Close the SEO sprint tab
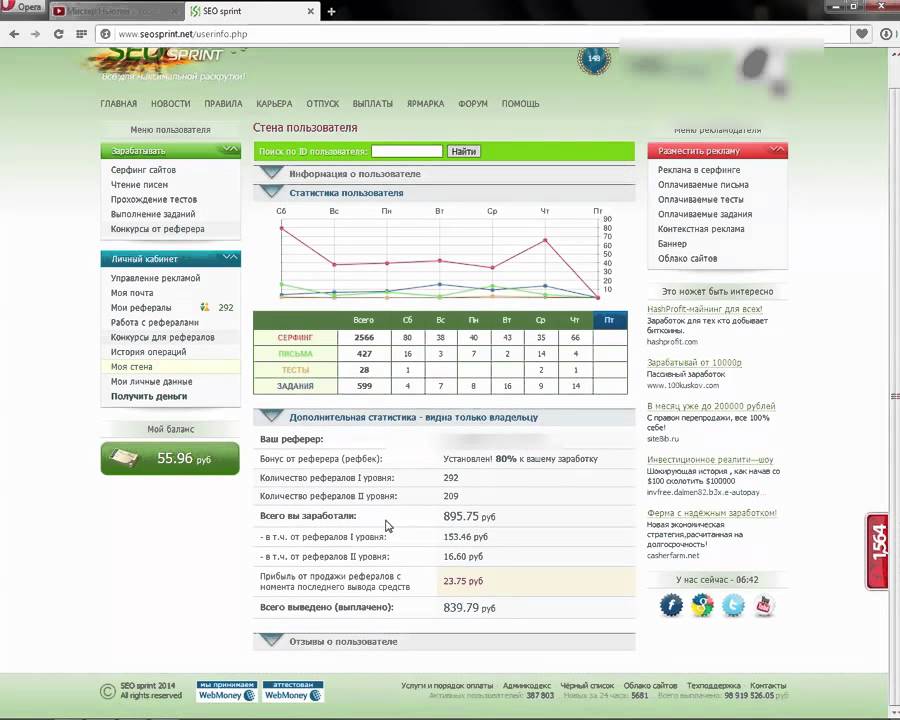This screenshot has width=900, height=720. coord(311,11)
